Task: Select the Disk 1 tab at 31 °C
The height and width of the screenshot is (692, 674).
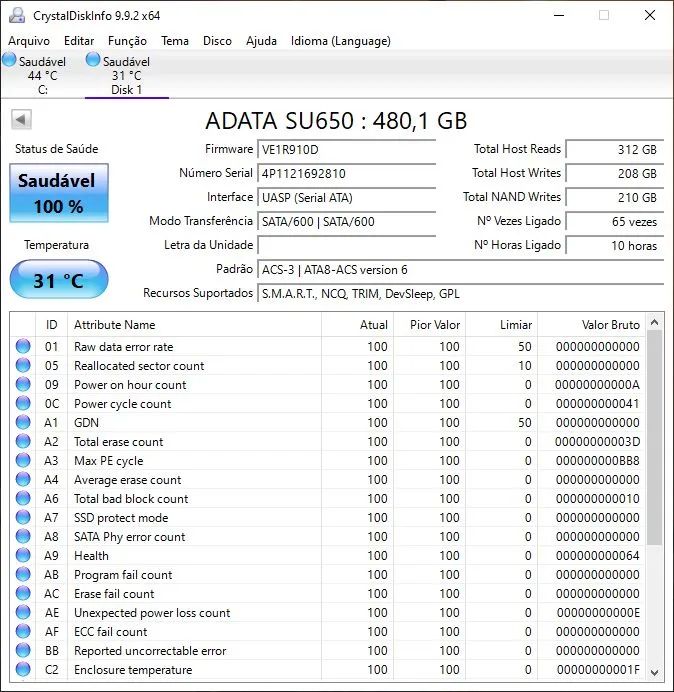Action: (x=126, y=74)
